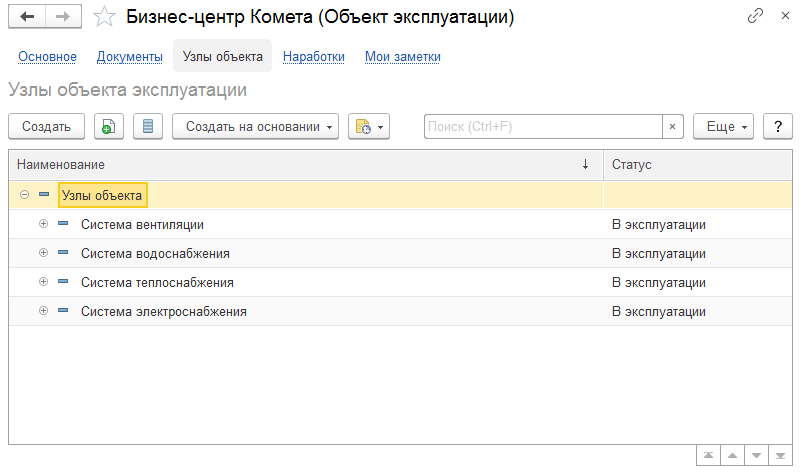Open the Еще menu

(x=723, y=127)
